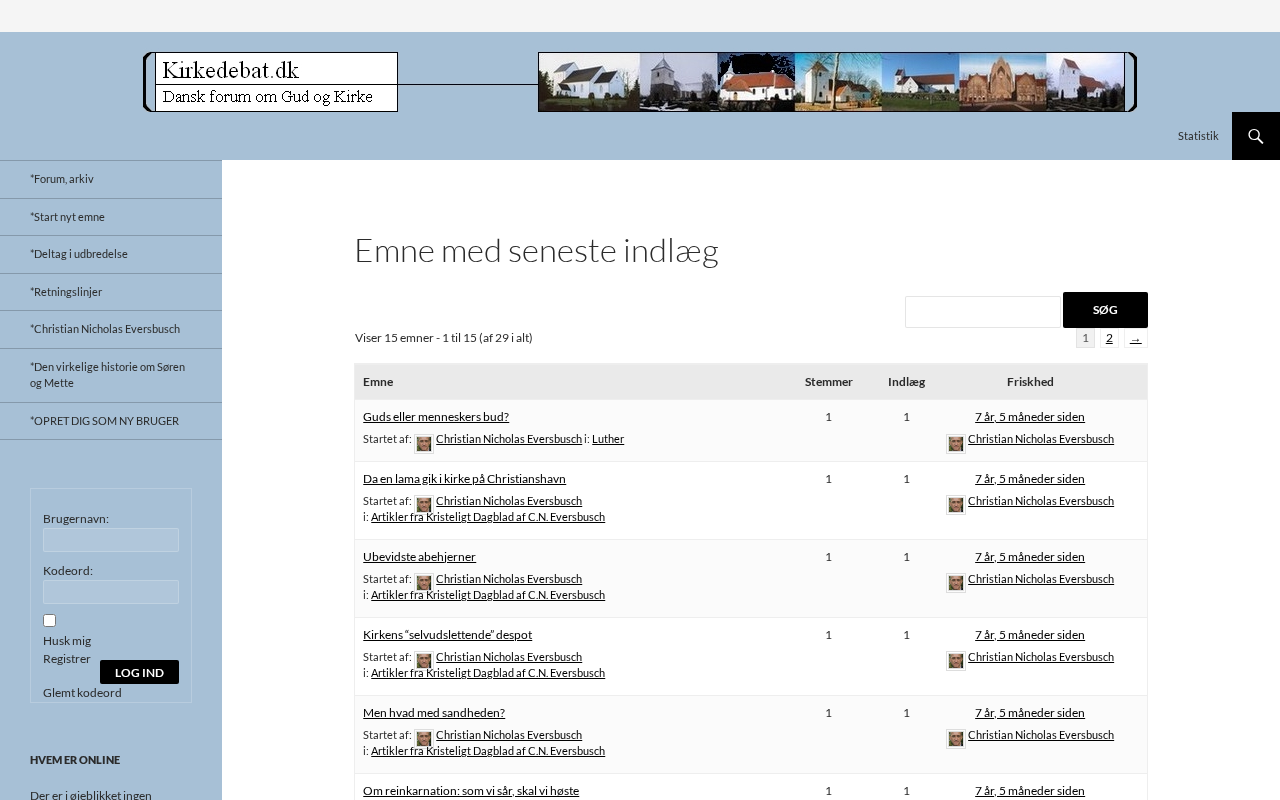1280x800 pixels.
Task: Open *OPRET DIG SOM NY BRUGER item
Action: tap(111, 421)
